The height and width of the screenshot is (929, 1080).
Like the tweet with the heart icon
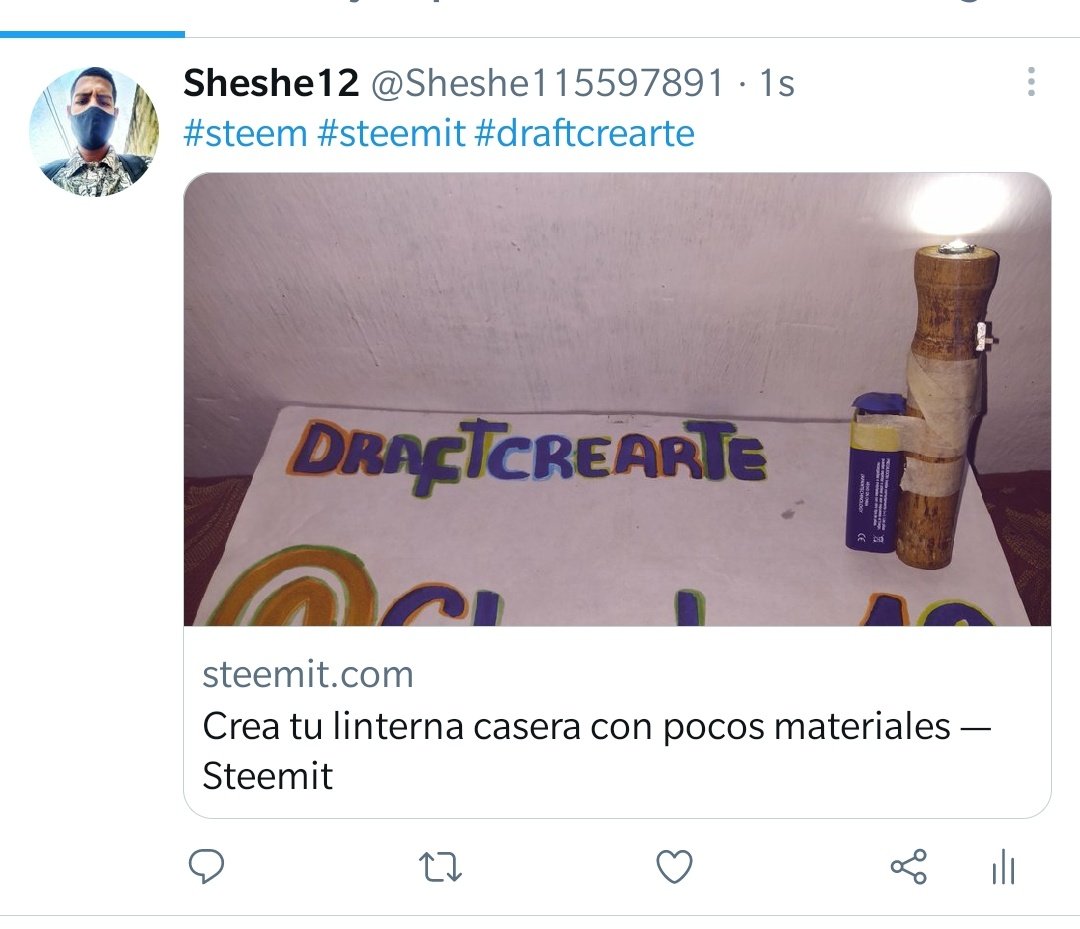674,867
